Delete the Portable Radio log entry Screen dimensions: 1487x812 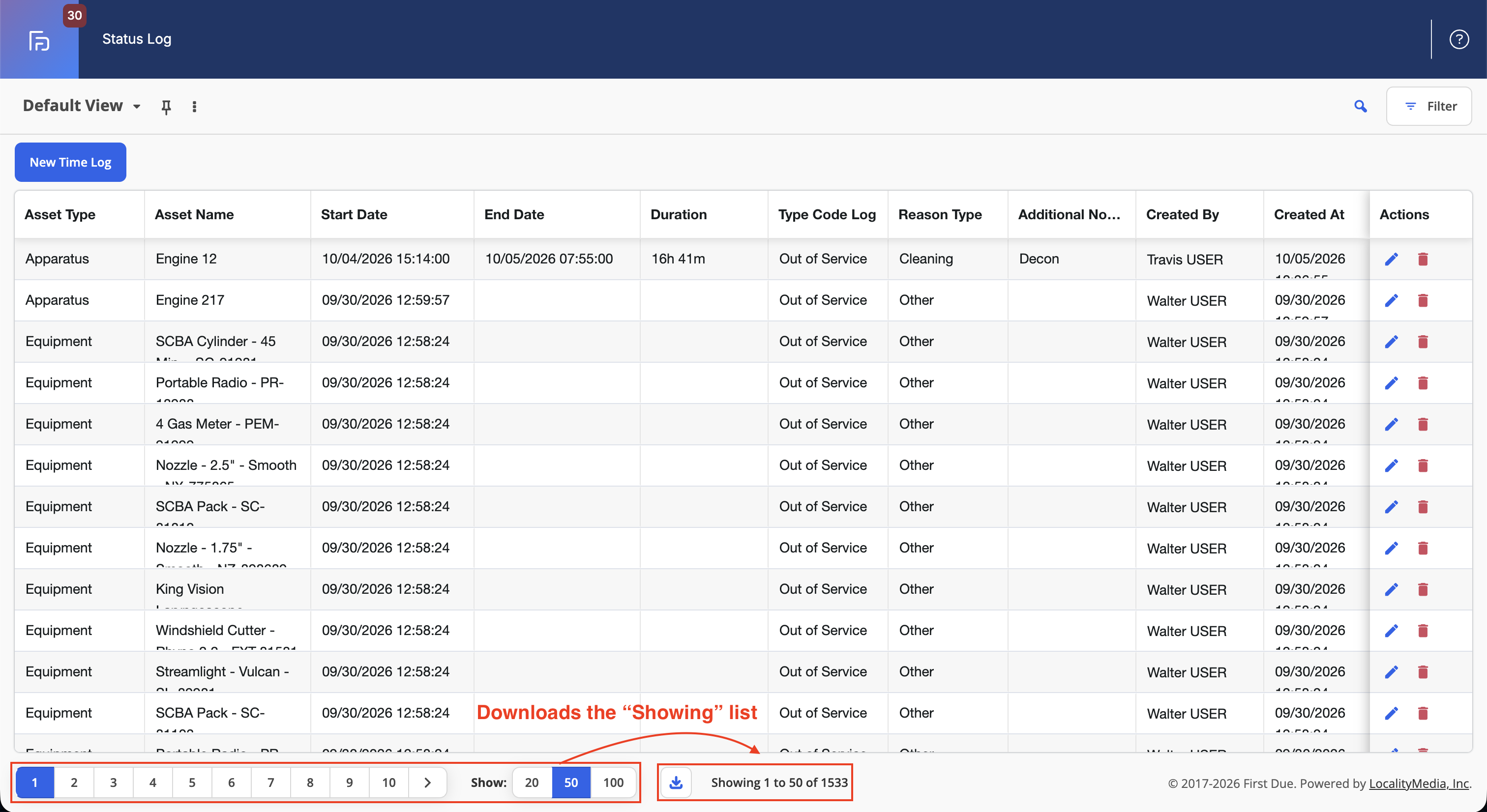[x=1423, y=382]
